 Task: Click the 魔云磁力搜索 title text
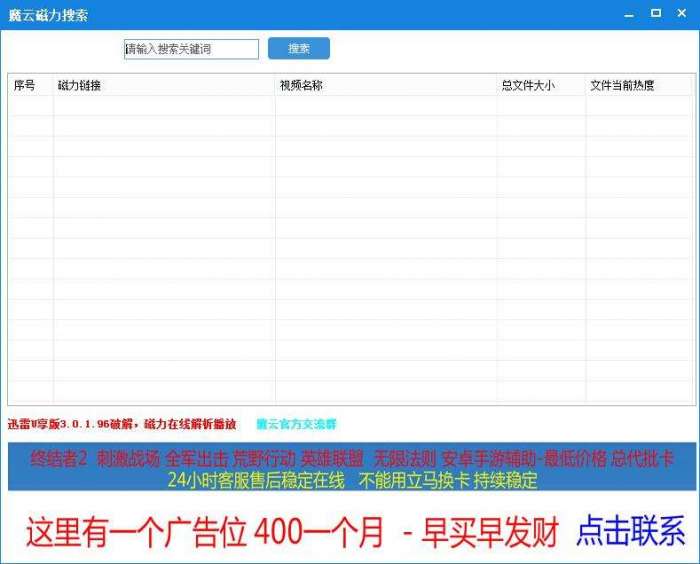tap(48, 15)
